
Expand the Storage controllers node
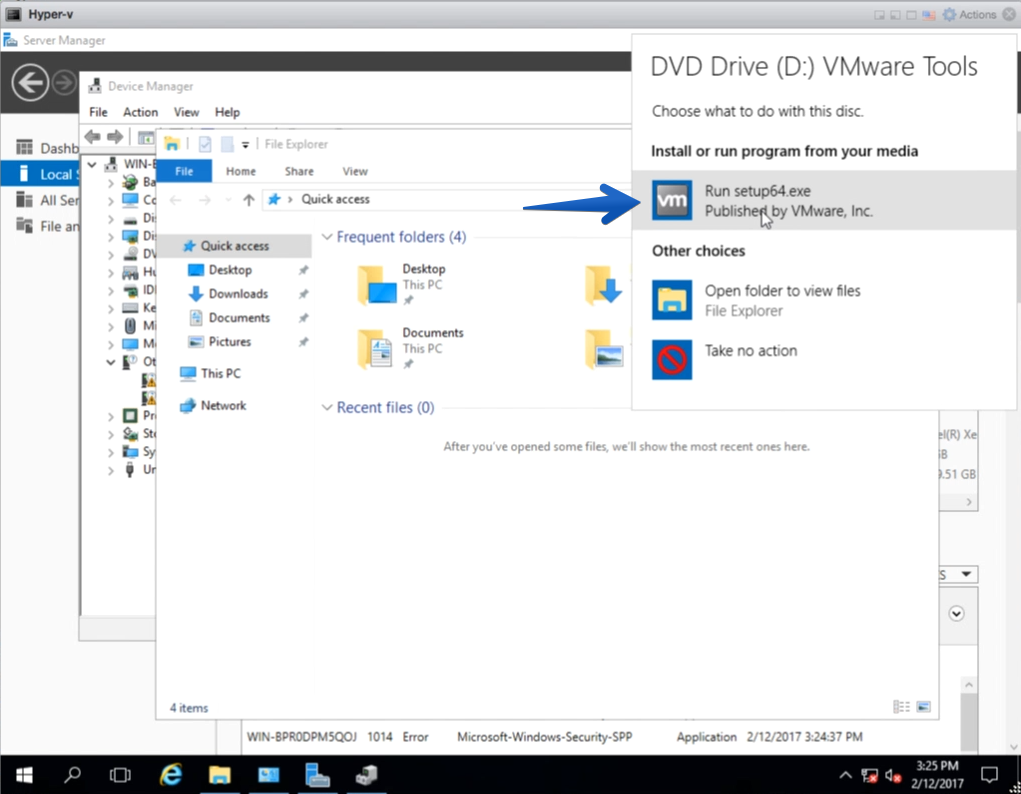click(x=111, y=434)
